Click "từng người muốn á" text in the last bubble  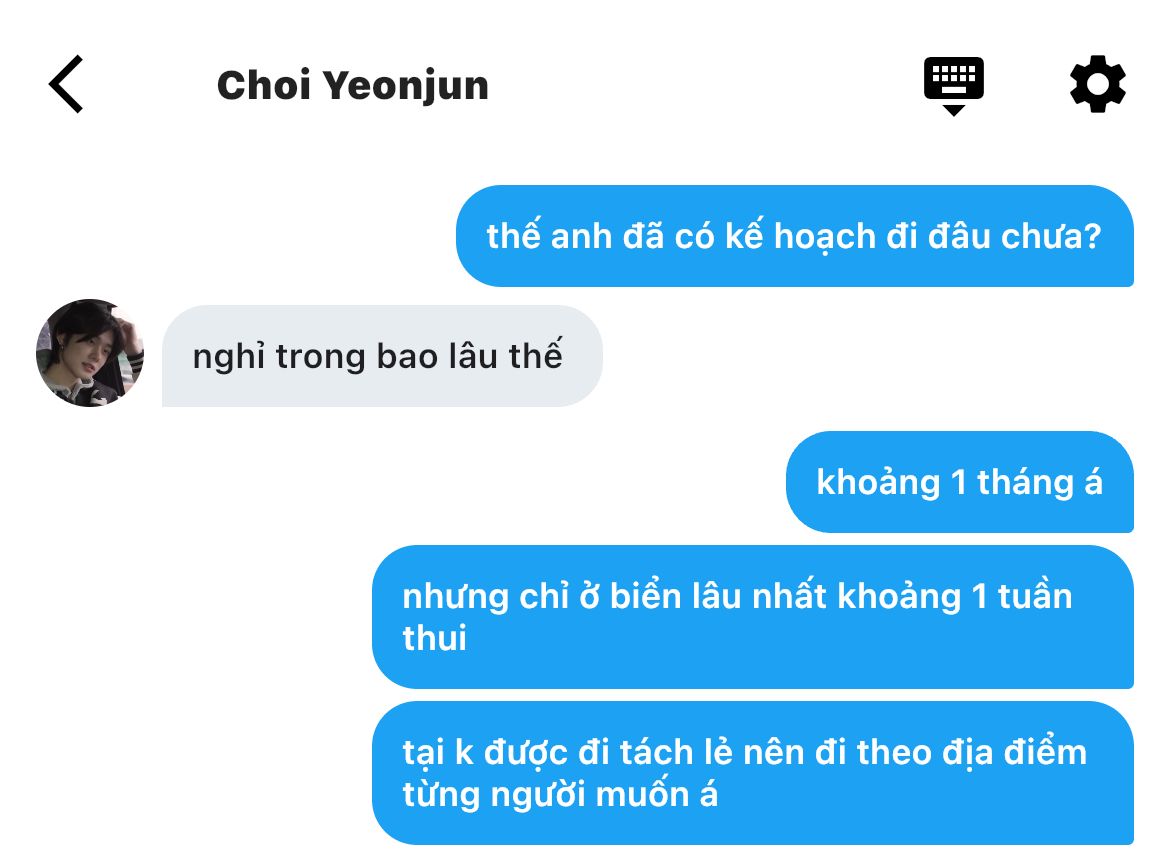[x=560, y=795]
